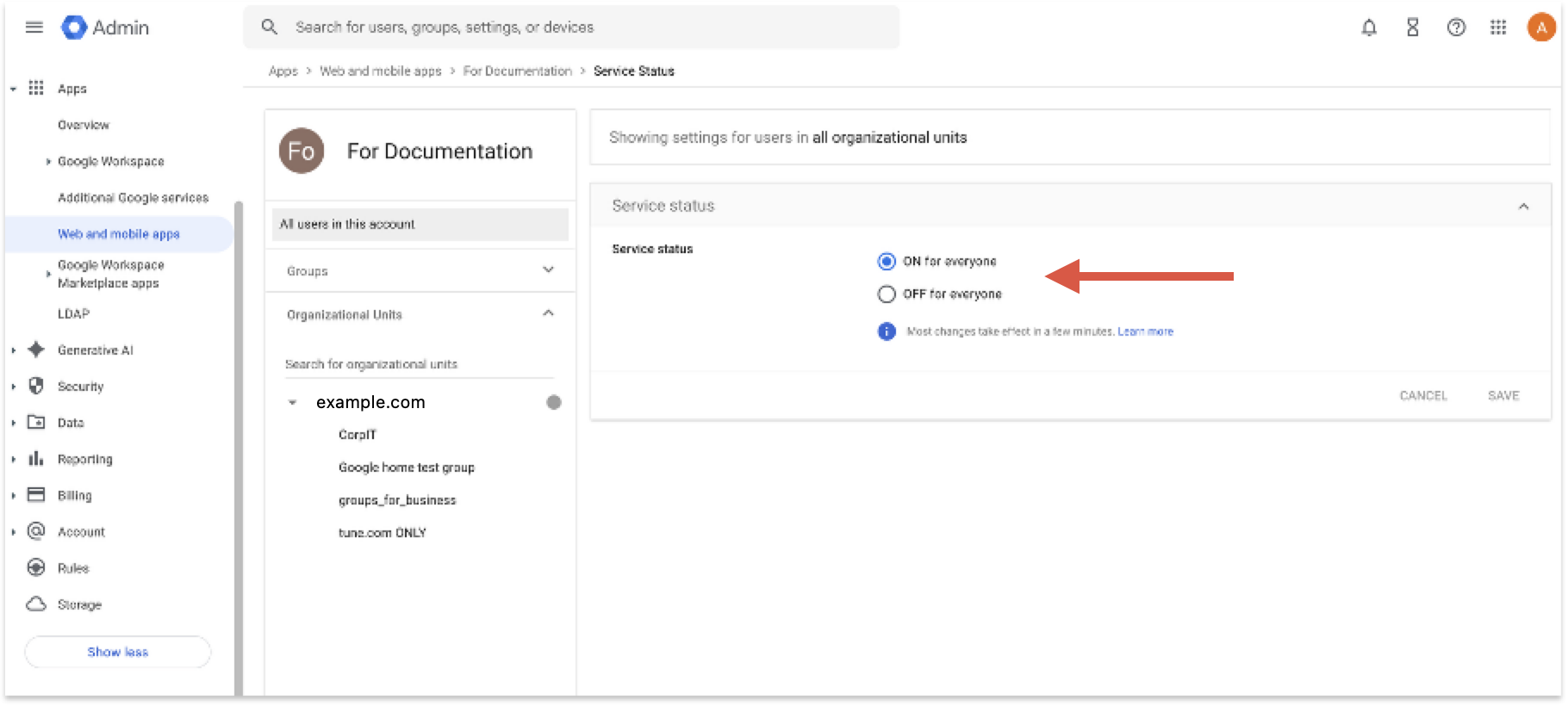Click the search organizational units field
This screenshot has height=706, width=1568.
click(x=419, y=364)
